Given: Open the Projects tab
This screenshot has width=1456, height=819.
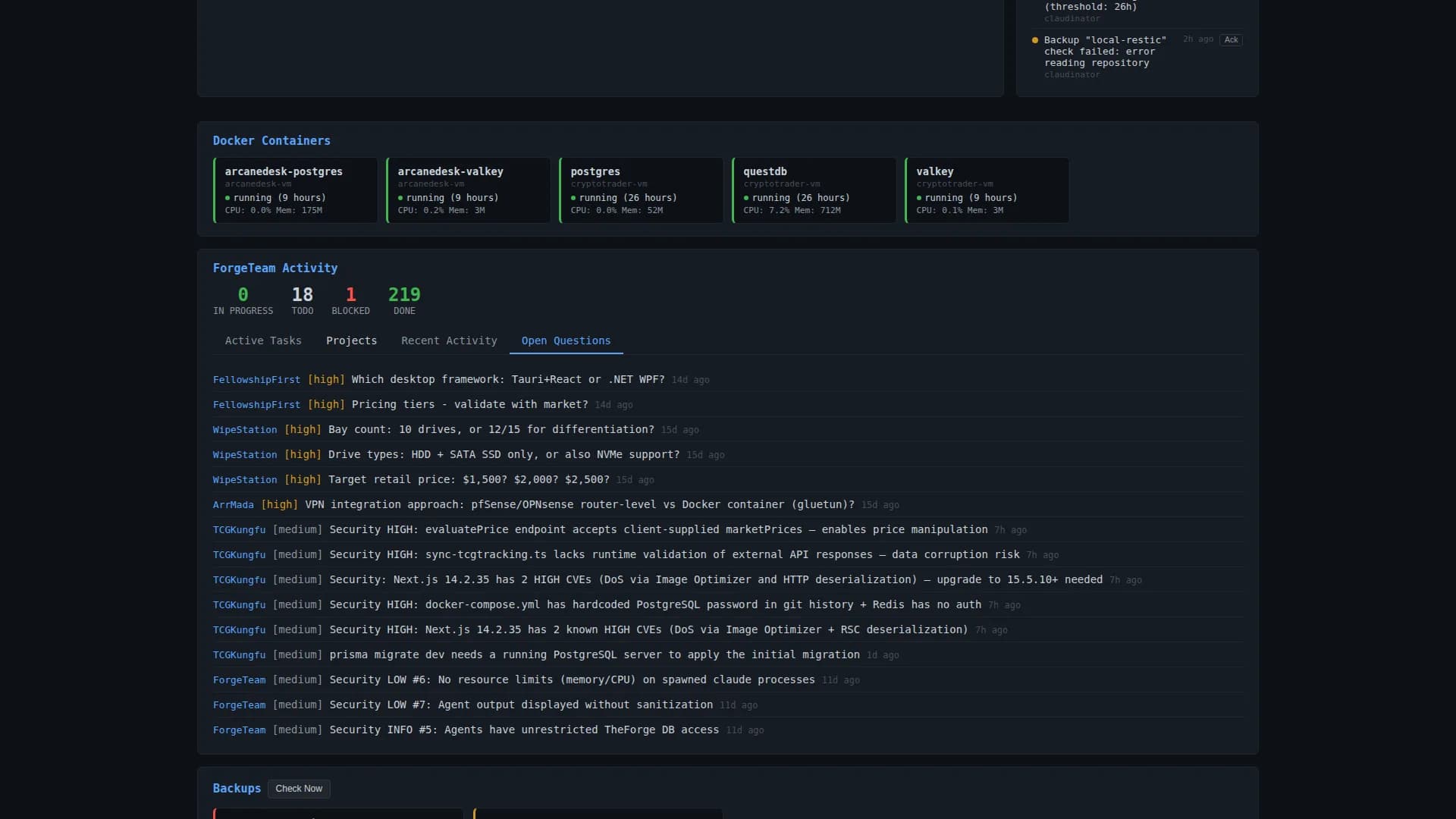Looking at the screenshot, I should 351,340.
